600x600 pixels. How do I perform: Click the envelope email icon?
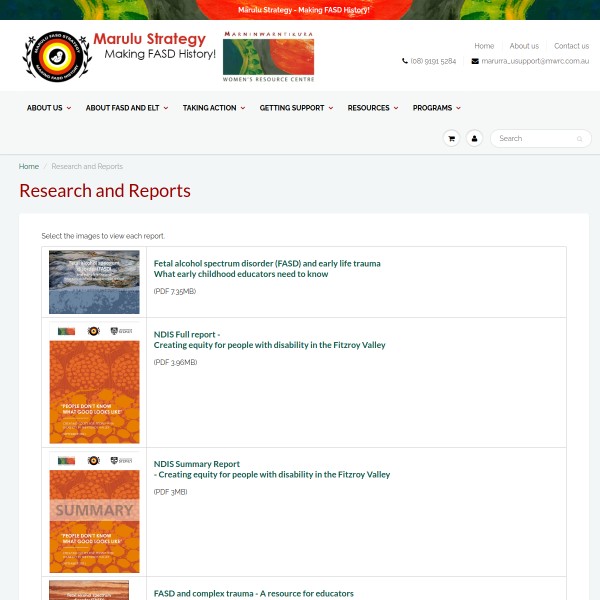pos(475,61)
